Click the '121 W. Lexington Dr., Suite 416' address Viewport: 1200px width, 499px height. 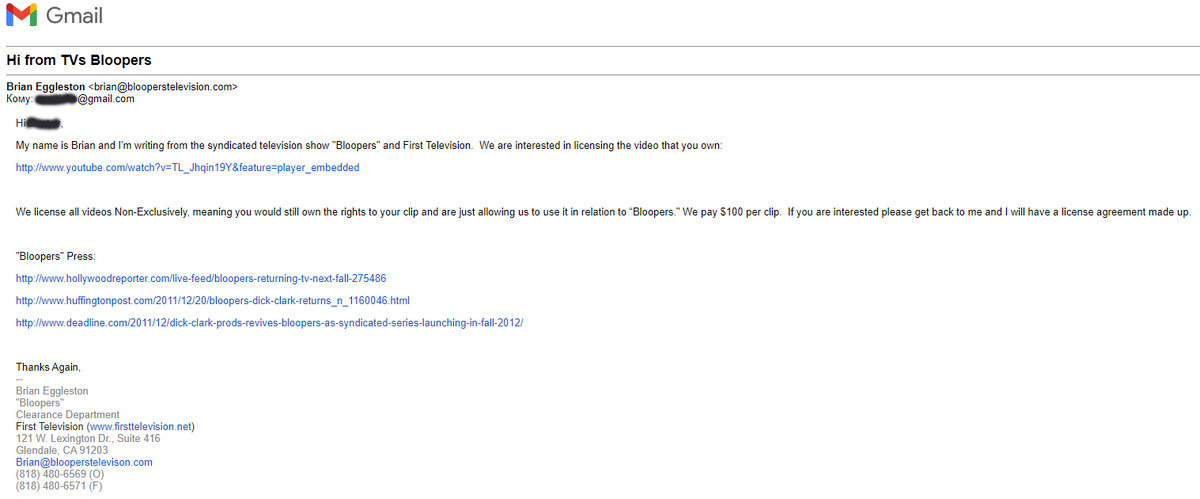tap(88, 439)
